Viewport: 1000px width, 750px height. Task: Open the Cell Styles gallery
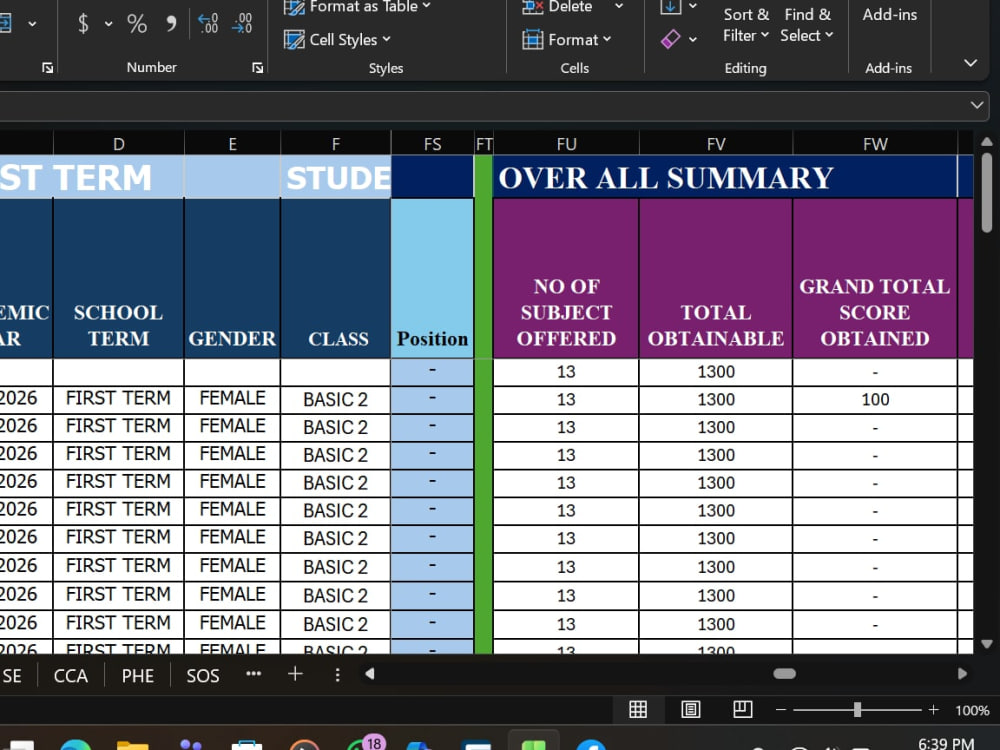337,40
